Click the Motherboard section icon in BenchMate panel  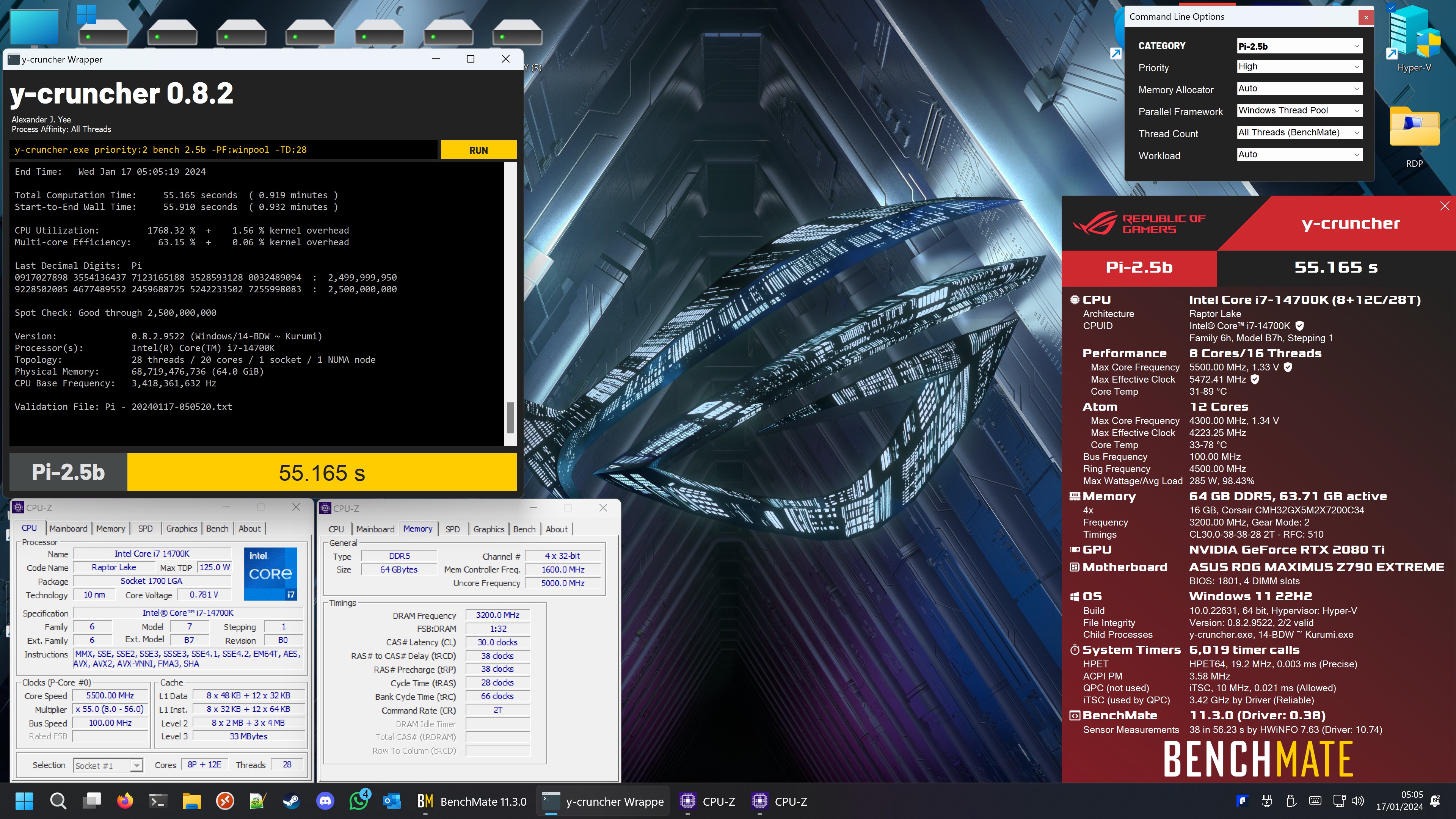click(1075, 567)
